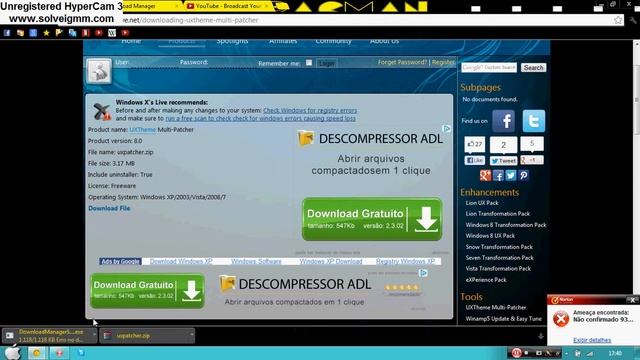Click the browser address bar URL
The height and width of the screenshot is (360, 640).
point(191,20)
